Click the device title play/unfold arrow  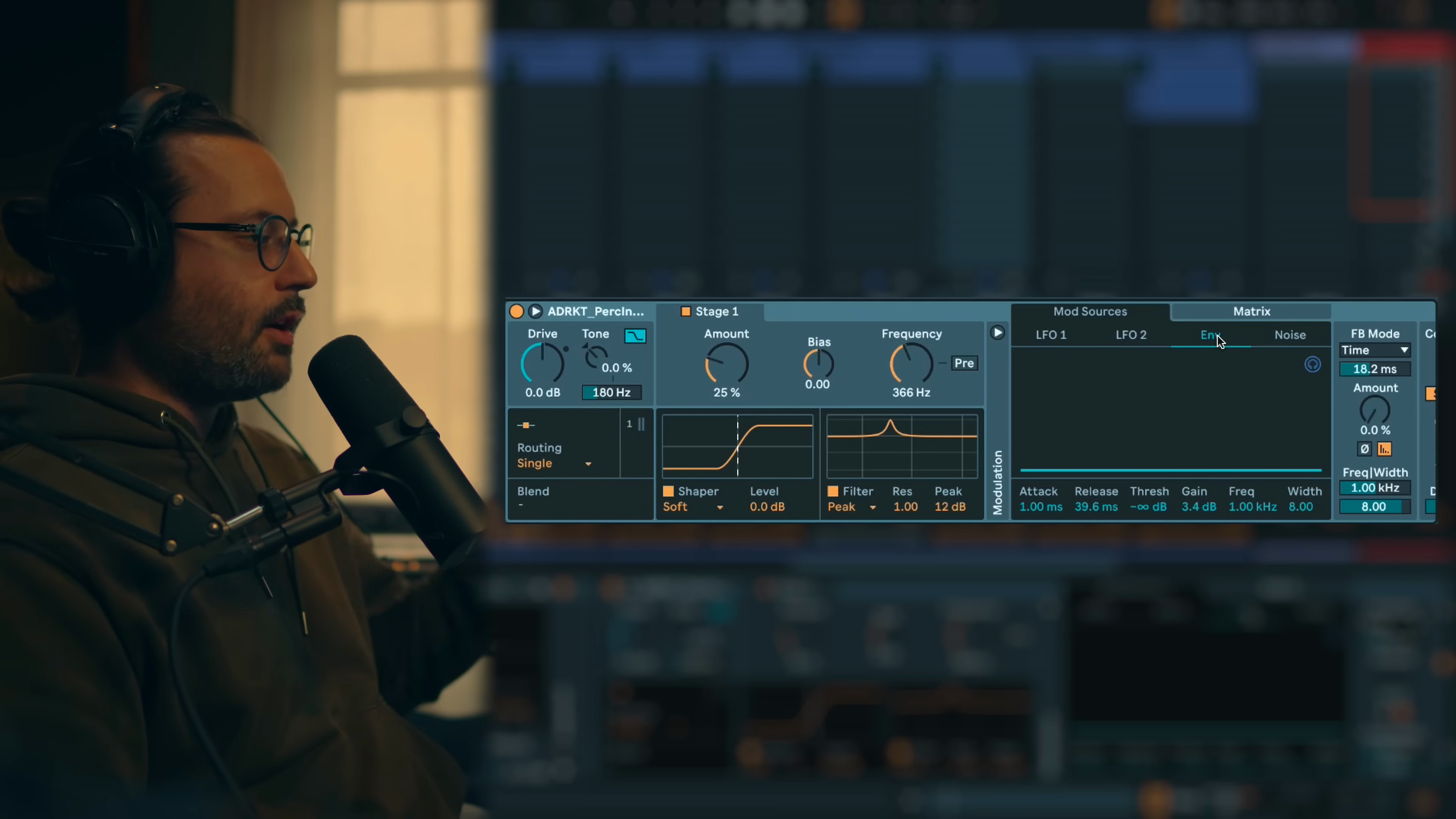pos(535,311)
